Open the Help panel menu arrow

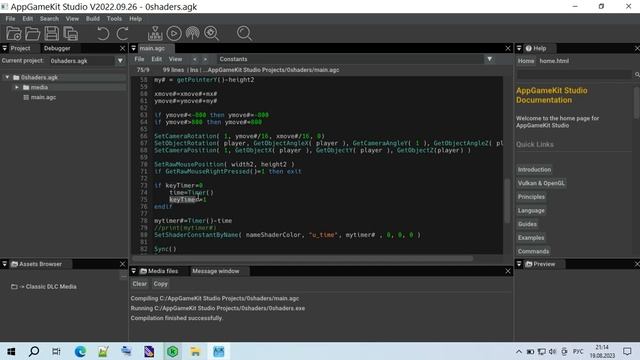coord(519,48)
